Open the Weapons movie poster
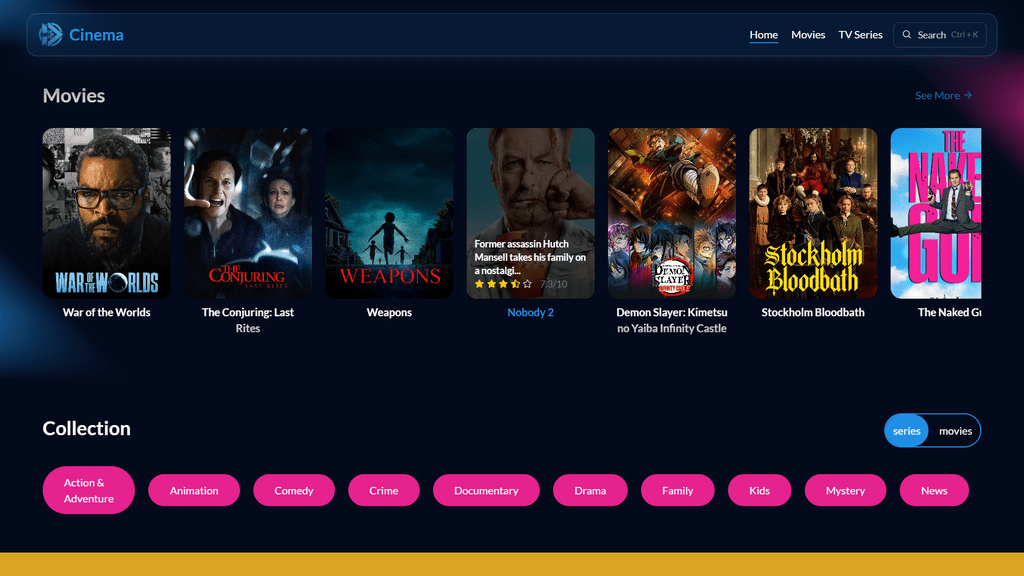1024x576 pixels. 389,213
